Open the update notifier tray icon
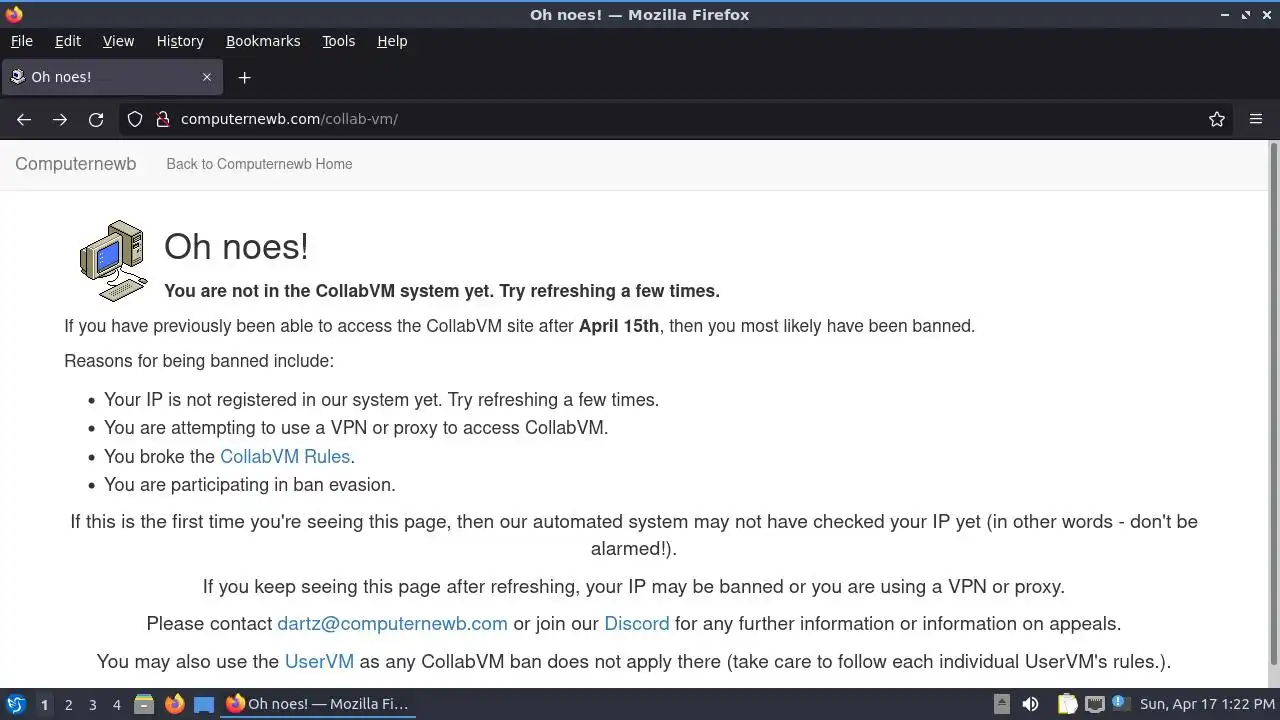1280x720 pixels. [1119, 703]
